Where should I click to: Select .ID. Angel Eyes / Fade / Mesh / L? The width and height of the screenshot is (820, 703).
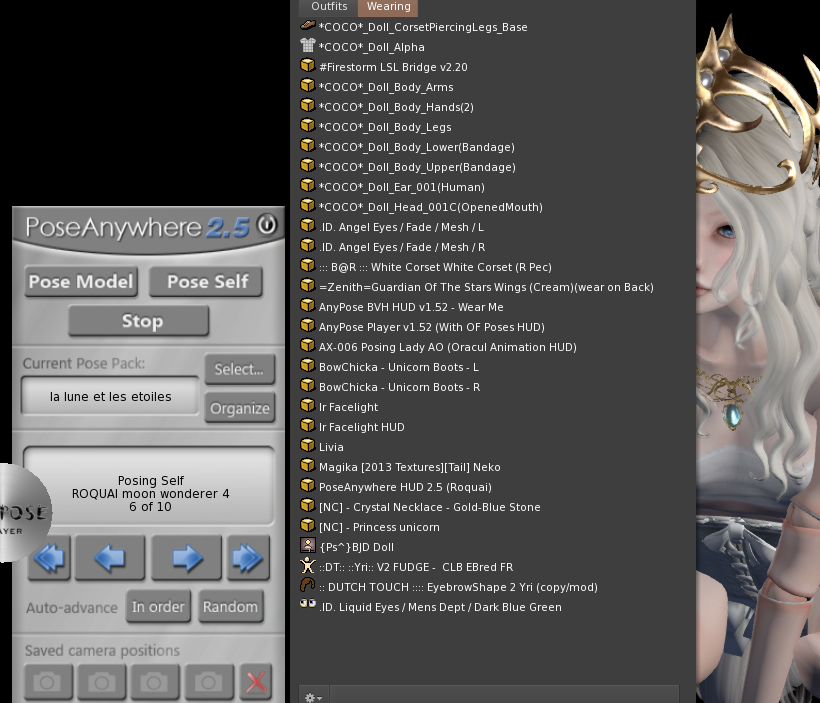(x=401, y=227)
